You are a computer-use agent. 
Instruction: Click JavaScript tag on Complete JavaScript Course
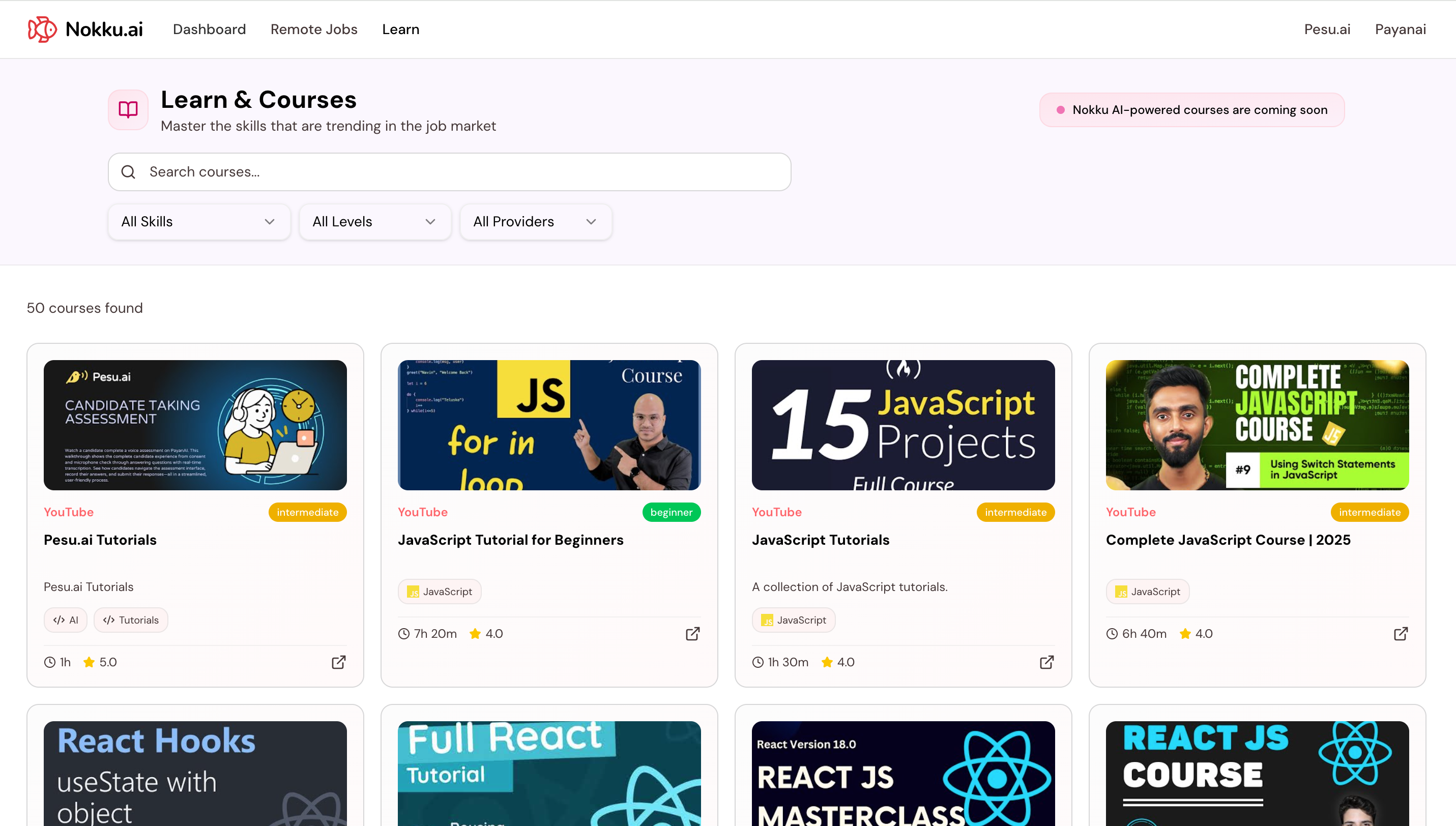[x=1148, y=592]
